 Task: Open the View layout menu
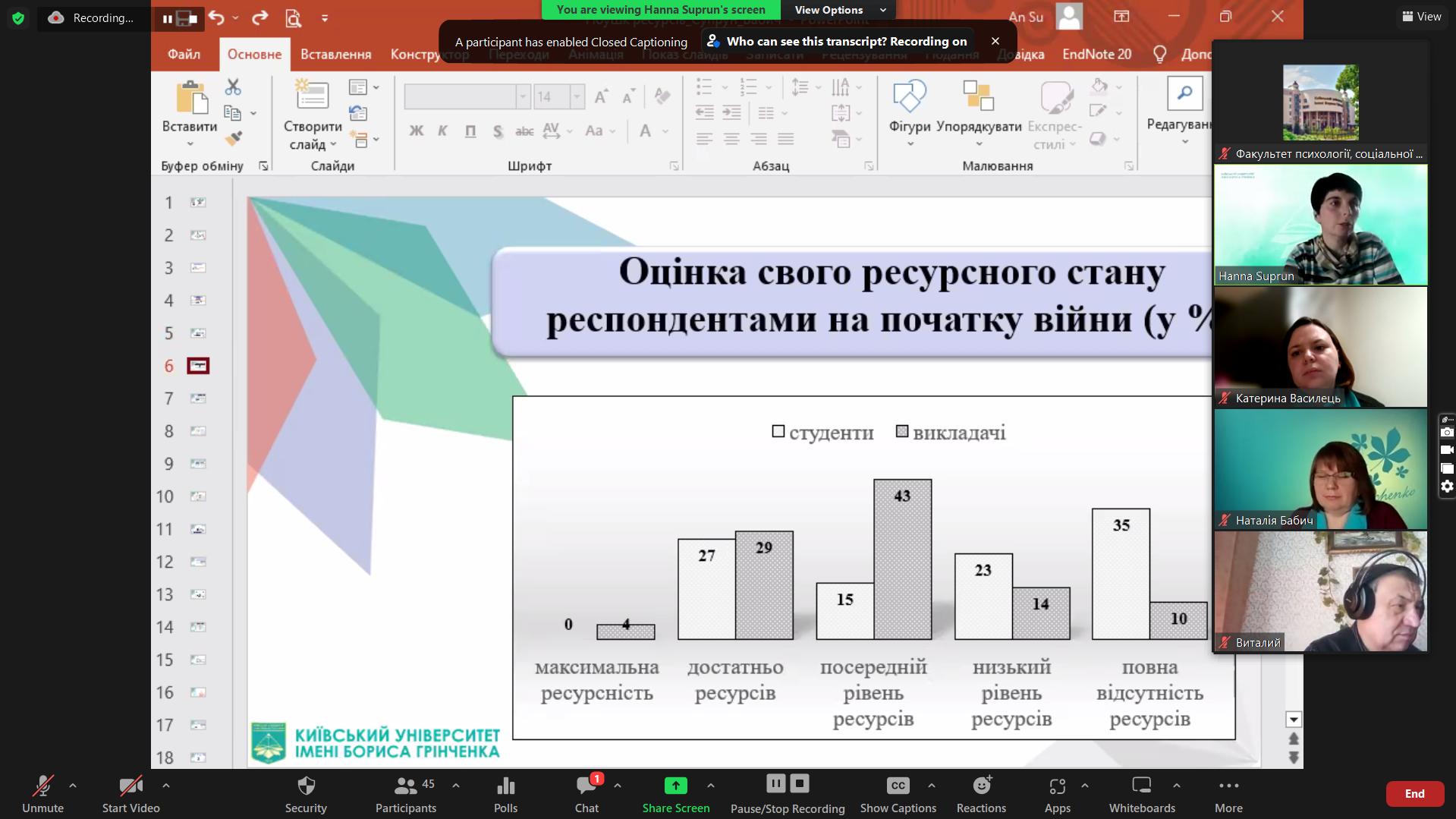point(1422,17)
